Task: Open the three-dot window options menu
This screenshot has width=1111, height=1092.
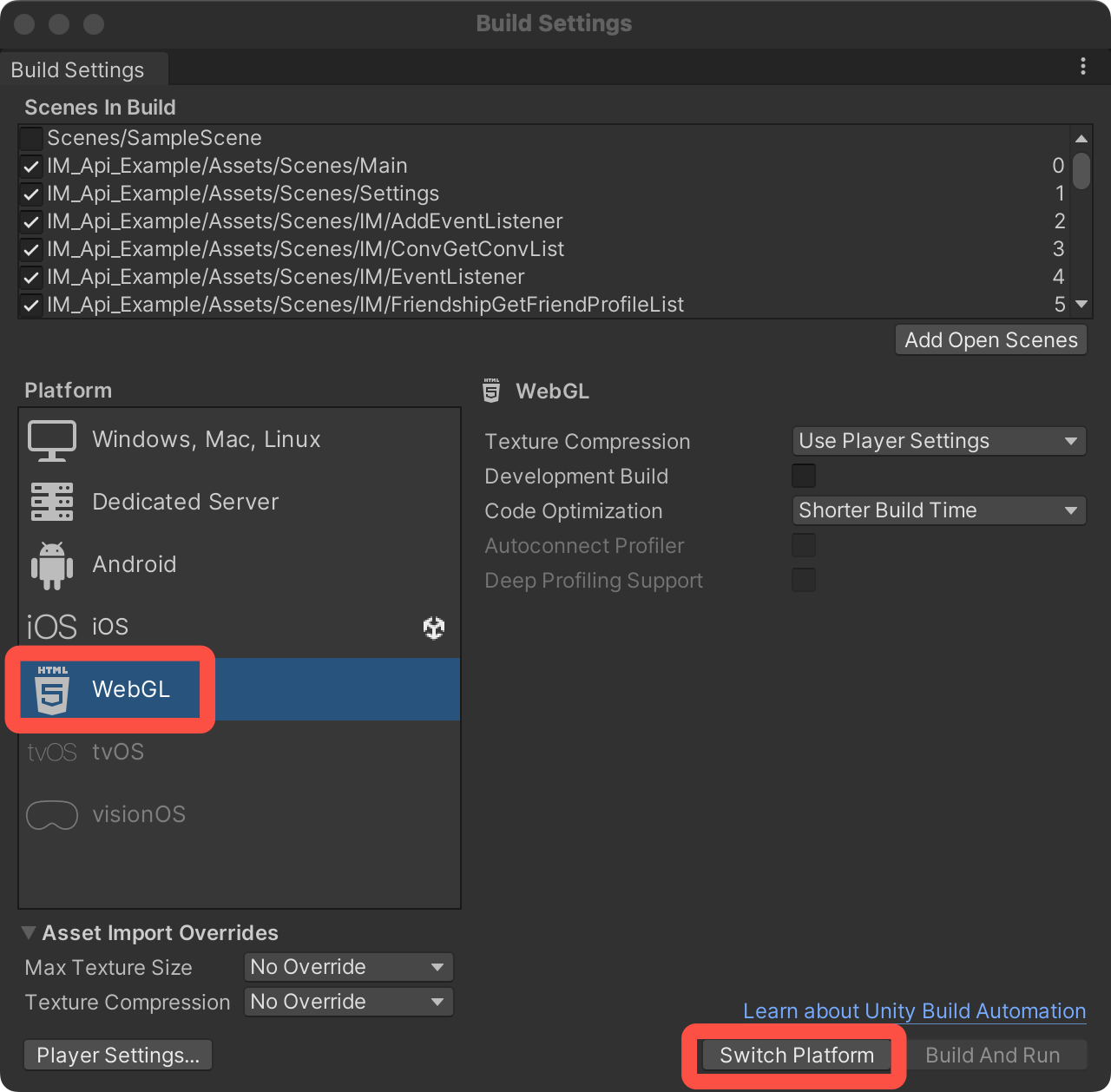Action: pos(1082,67)
